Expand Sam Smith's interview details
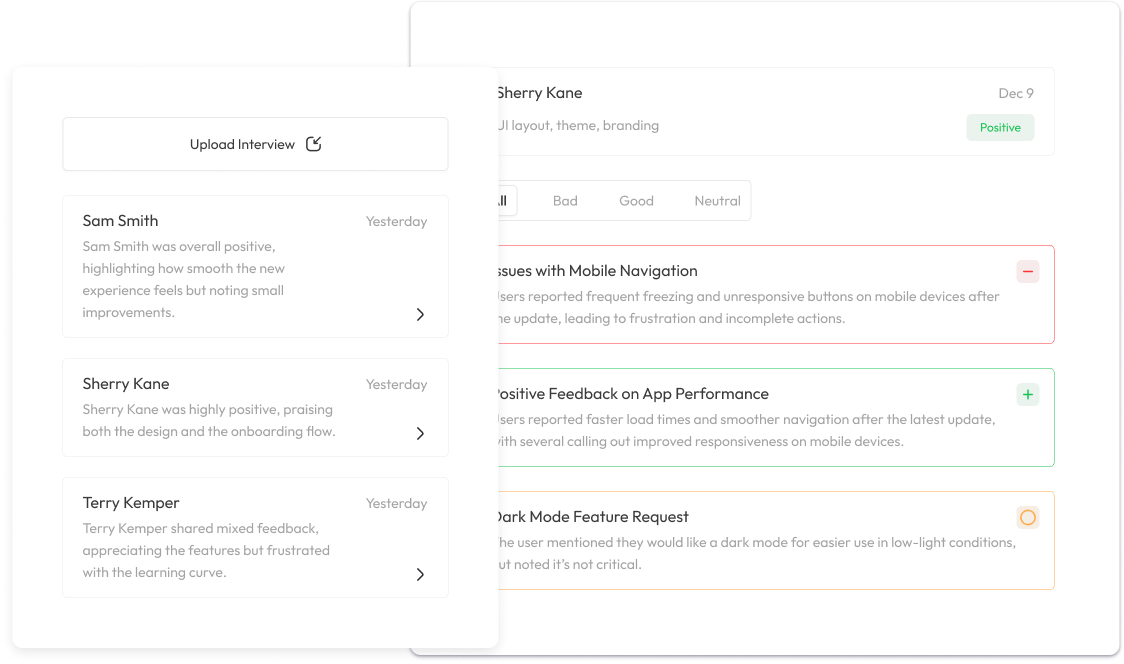1124x664 pixels. pyautogui.click(x=420, y=314)
